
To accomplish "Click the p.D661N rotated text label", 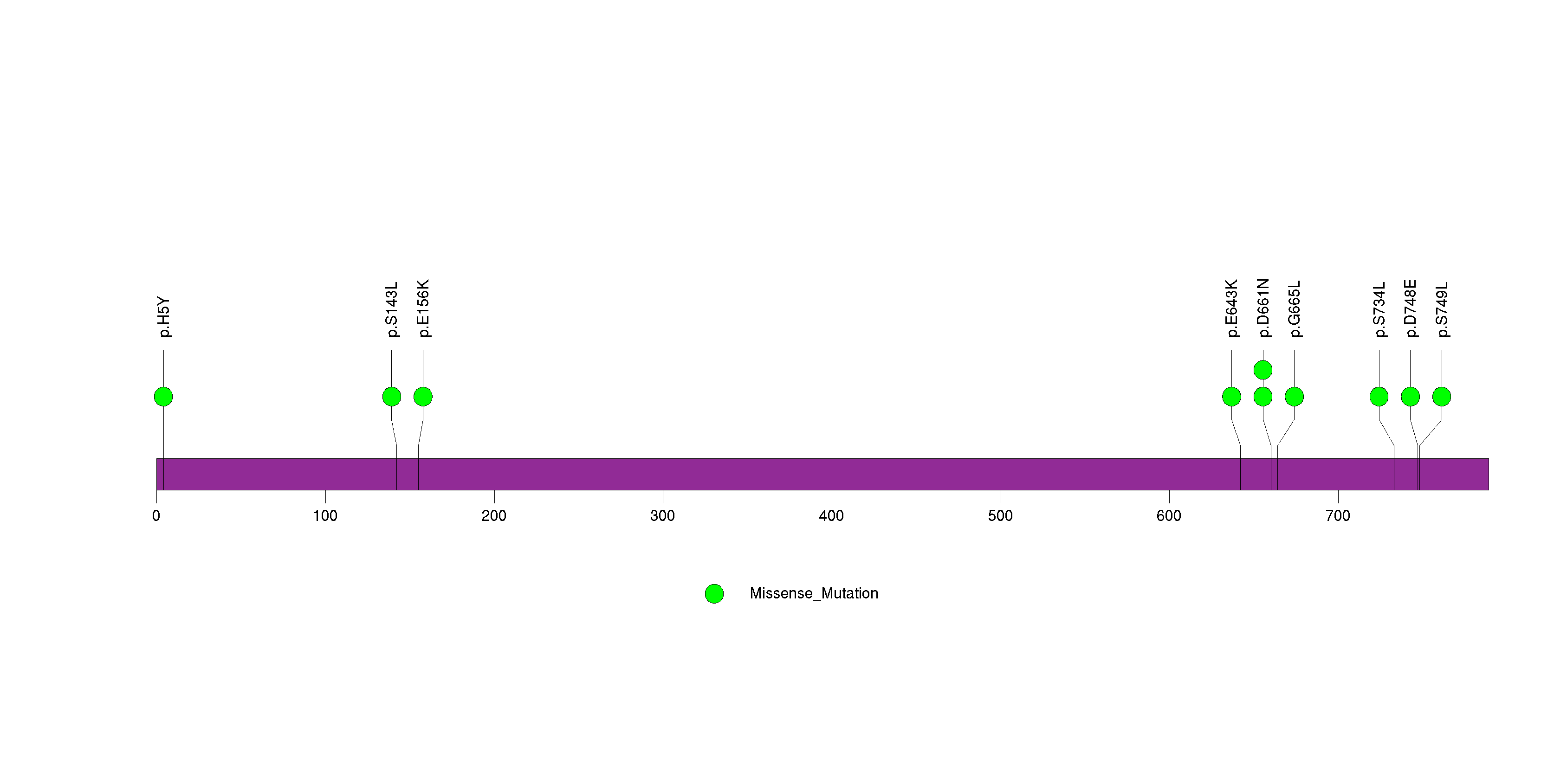I will (x=1263, y=308).
